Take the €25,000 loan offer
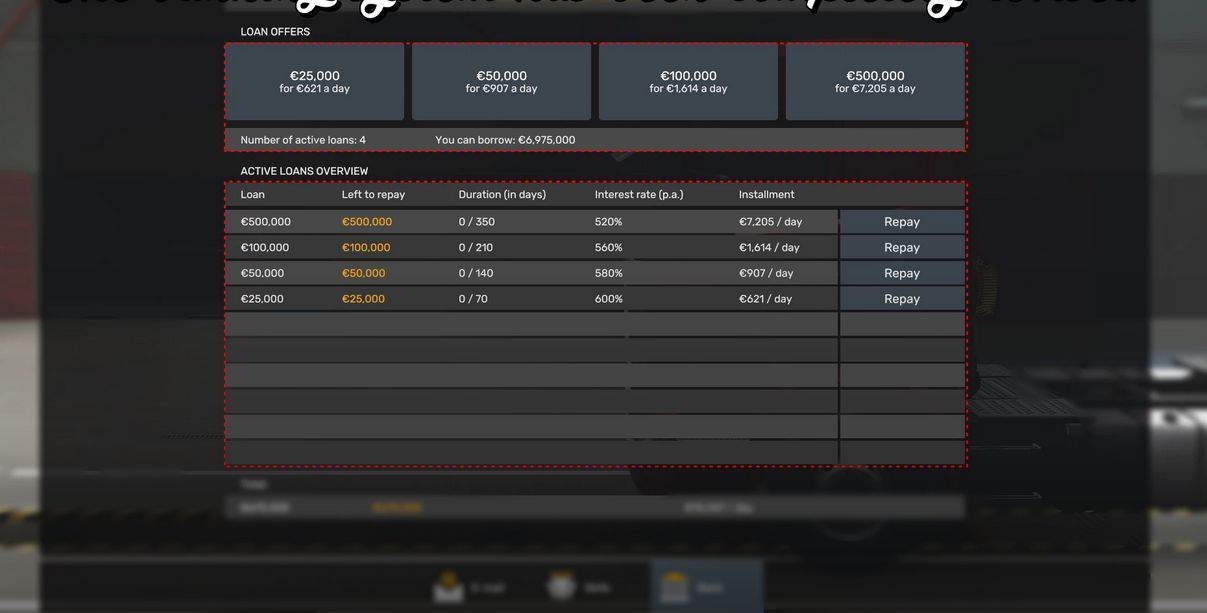This screenshot has width=1207, height=613. tap(314, 82)
